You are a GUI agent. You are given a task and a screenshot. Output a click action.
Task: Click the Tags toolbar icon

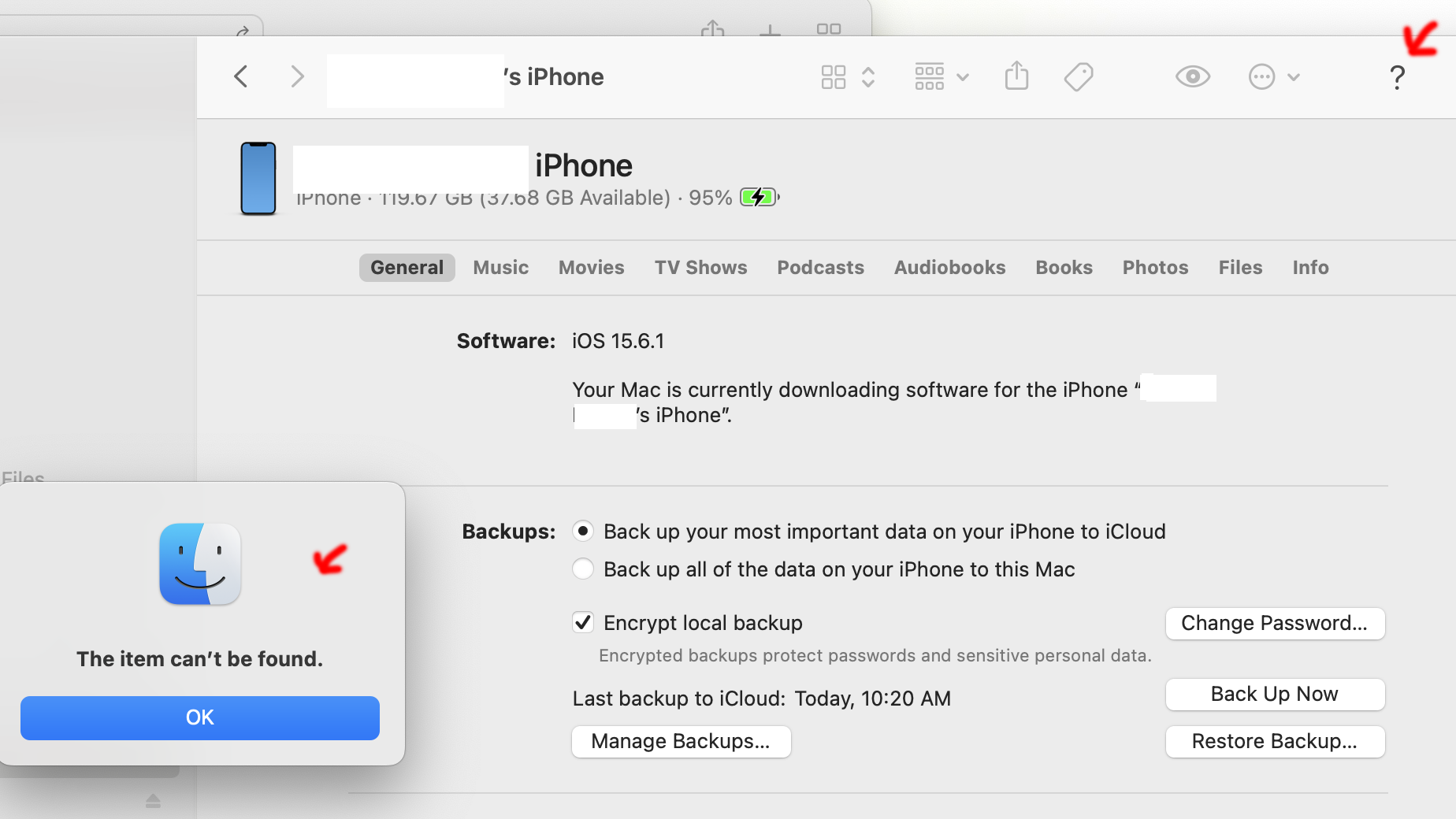tap(1079, 77)
